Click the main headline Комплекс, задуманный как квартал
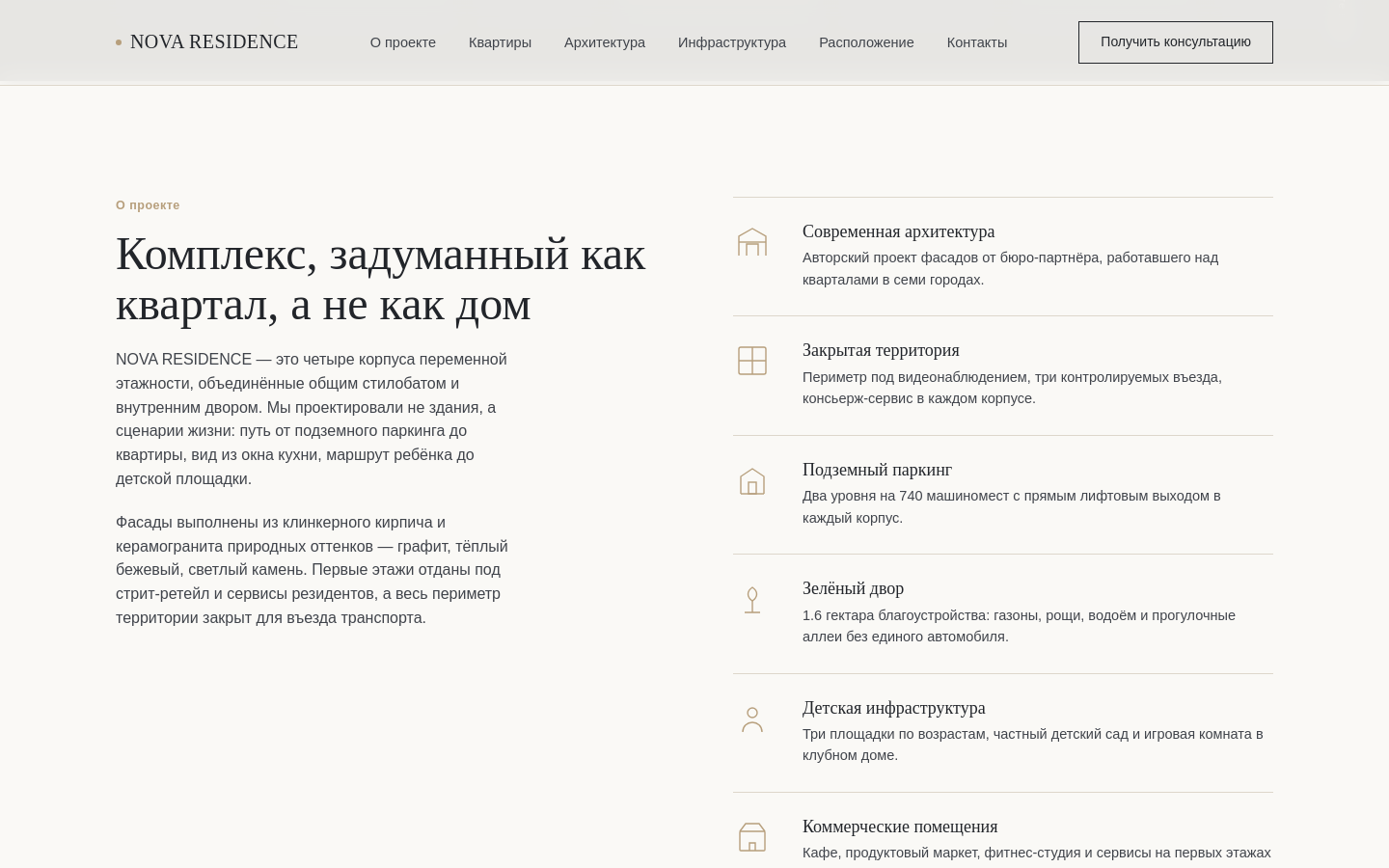This screenshot has width=1389, height=868. click(x=381, y=279)
